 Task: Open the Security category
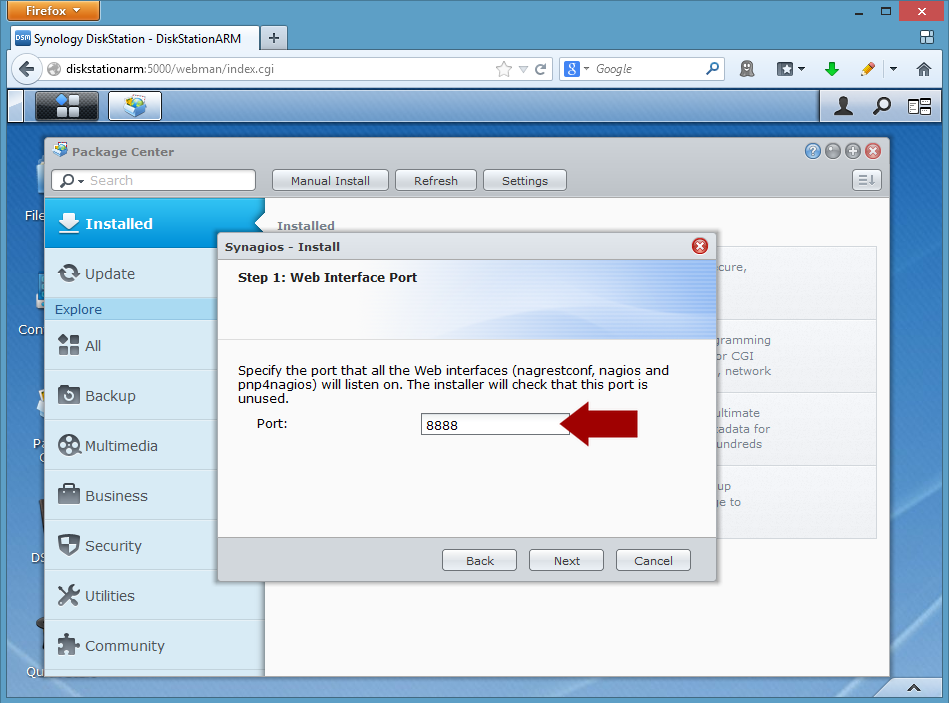point(131,546)
